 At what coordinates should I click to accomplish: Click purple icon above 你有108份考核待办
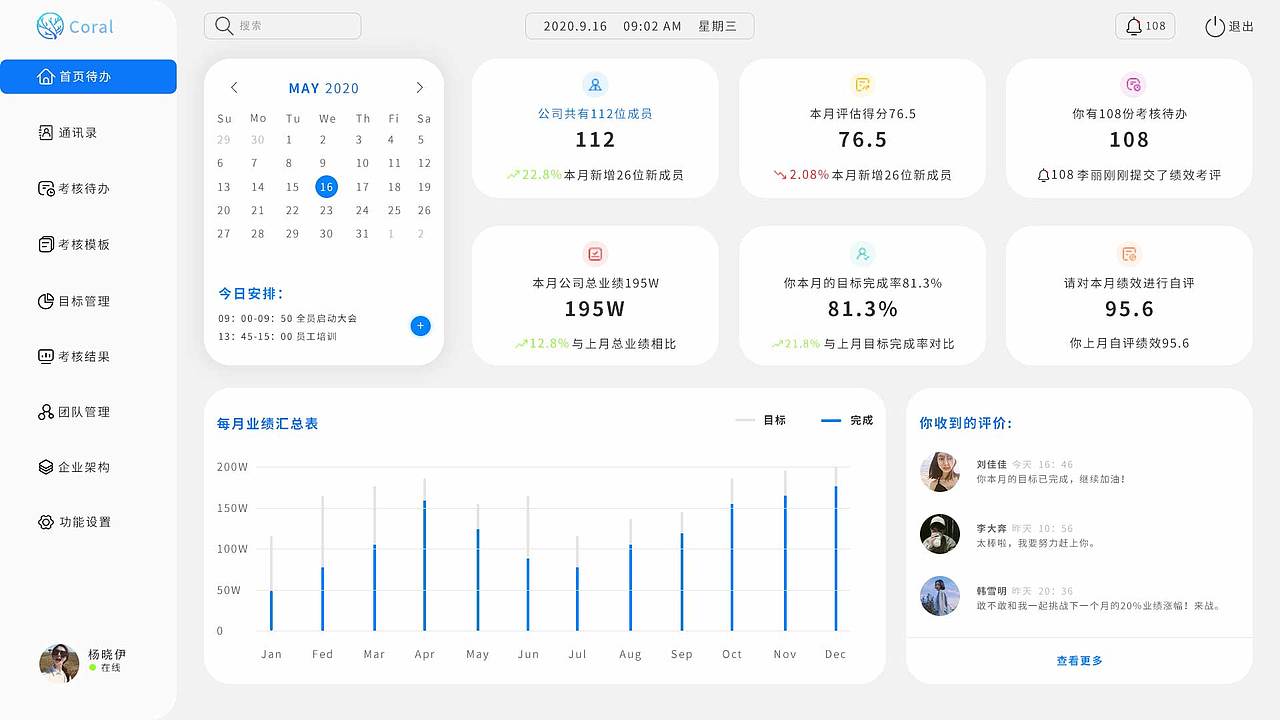(x=1132, y=84)
